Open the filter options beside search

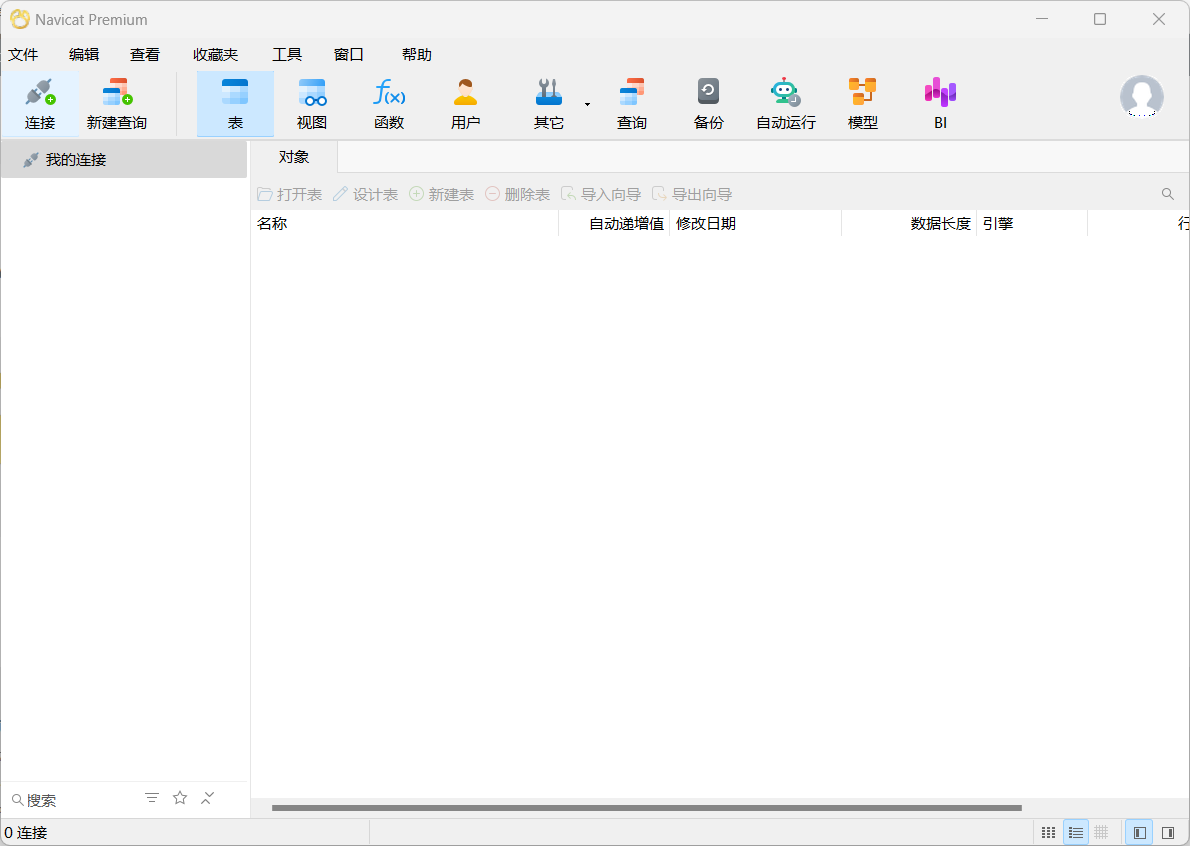point(152,798)
